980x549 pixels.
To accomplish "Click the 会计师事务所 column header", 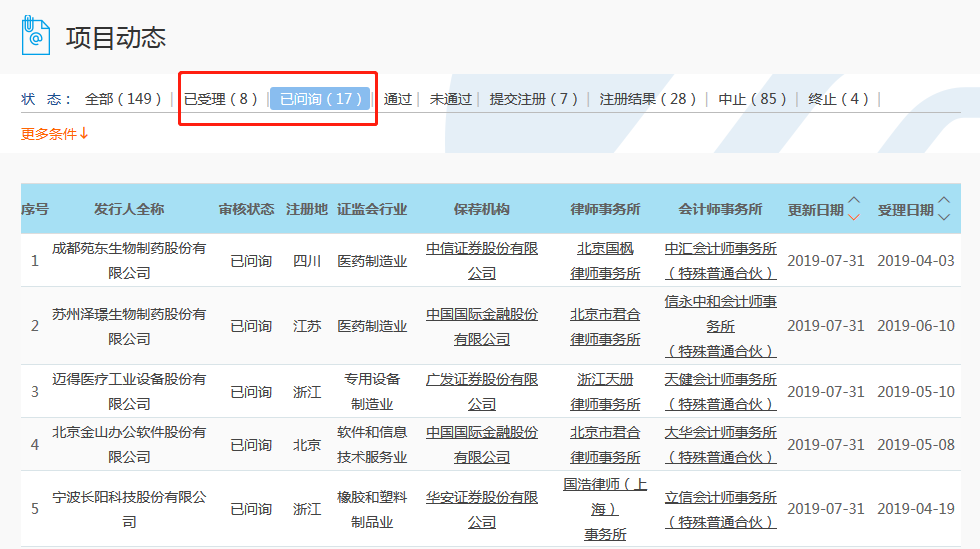I will (x=721, y=209).
